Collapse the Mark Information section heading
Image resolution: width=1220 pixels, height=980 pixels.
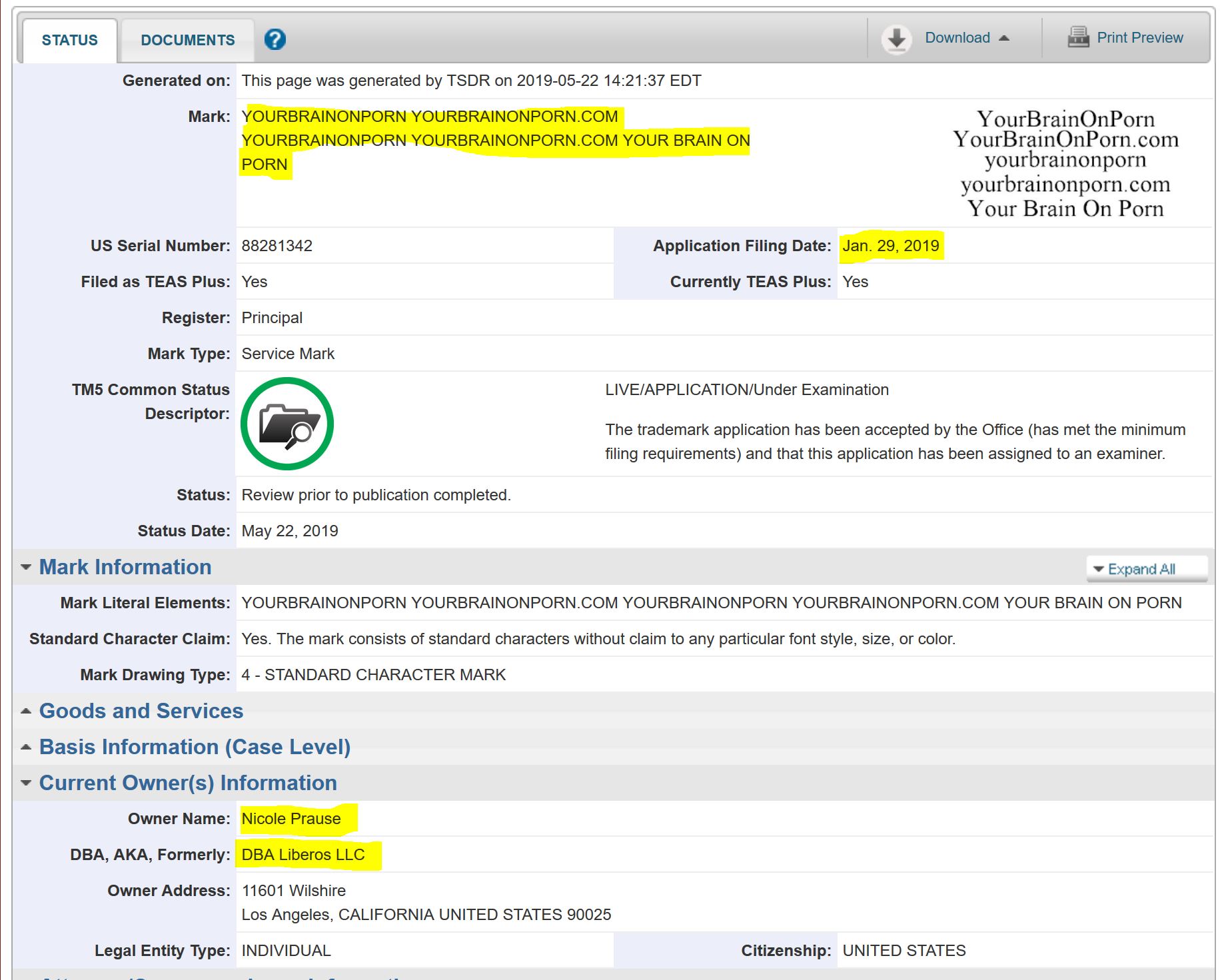pos(125,567)
